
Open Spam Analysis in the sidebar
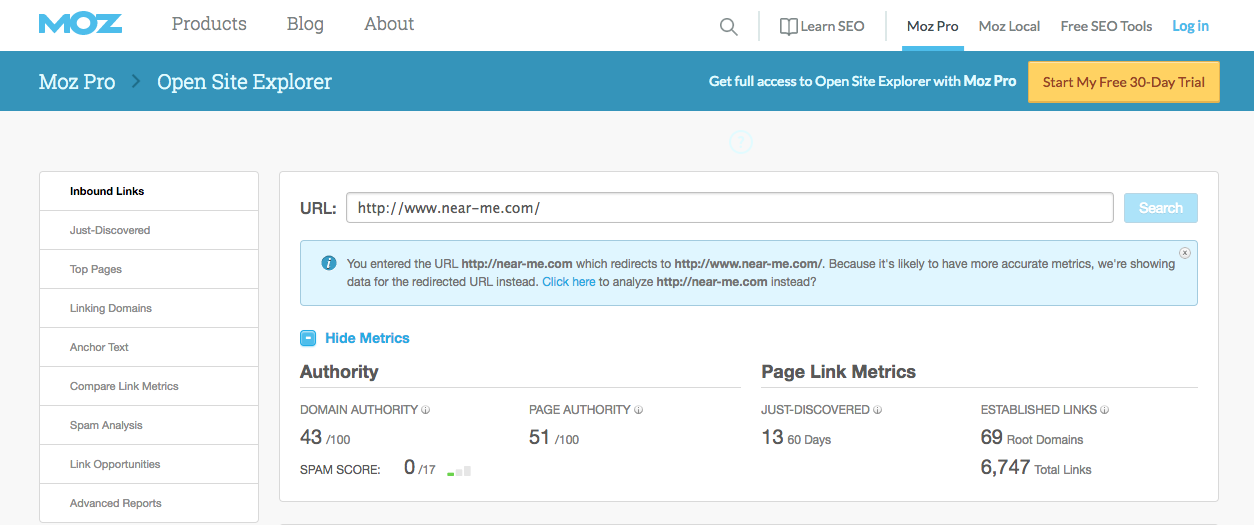click(149, 425)
